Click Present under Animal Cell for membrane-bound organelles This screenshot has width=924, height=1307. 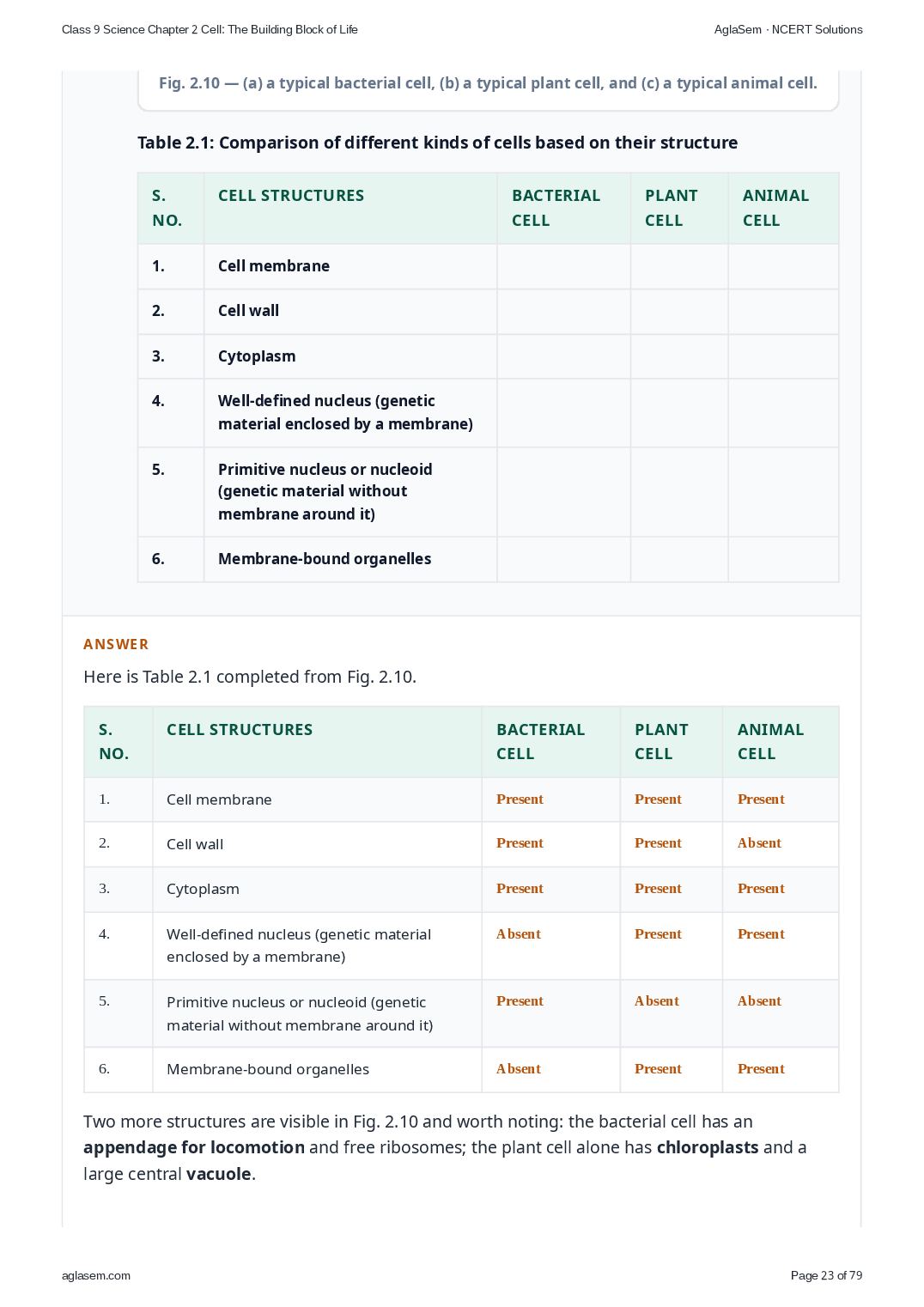pyautogui.click(x=761, y=1069)
